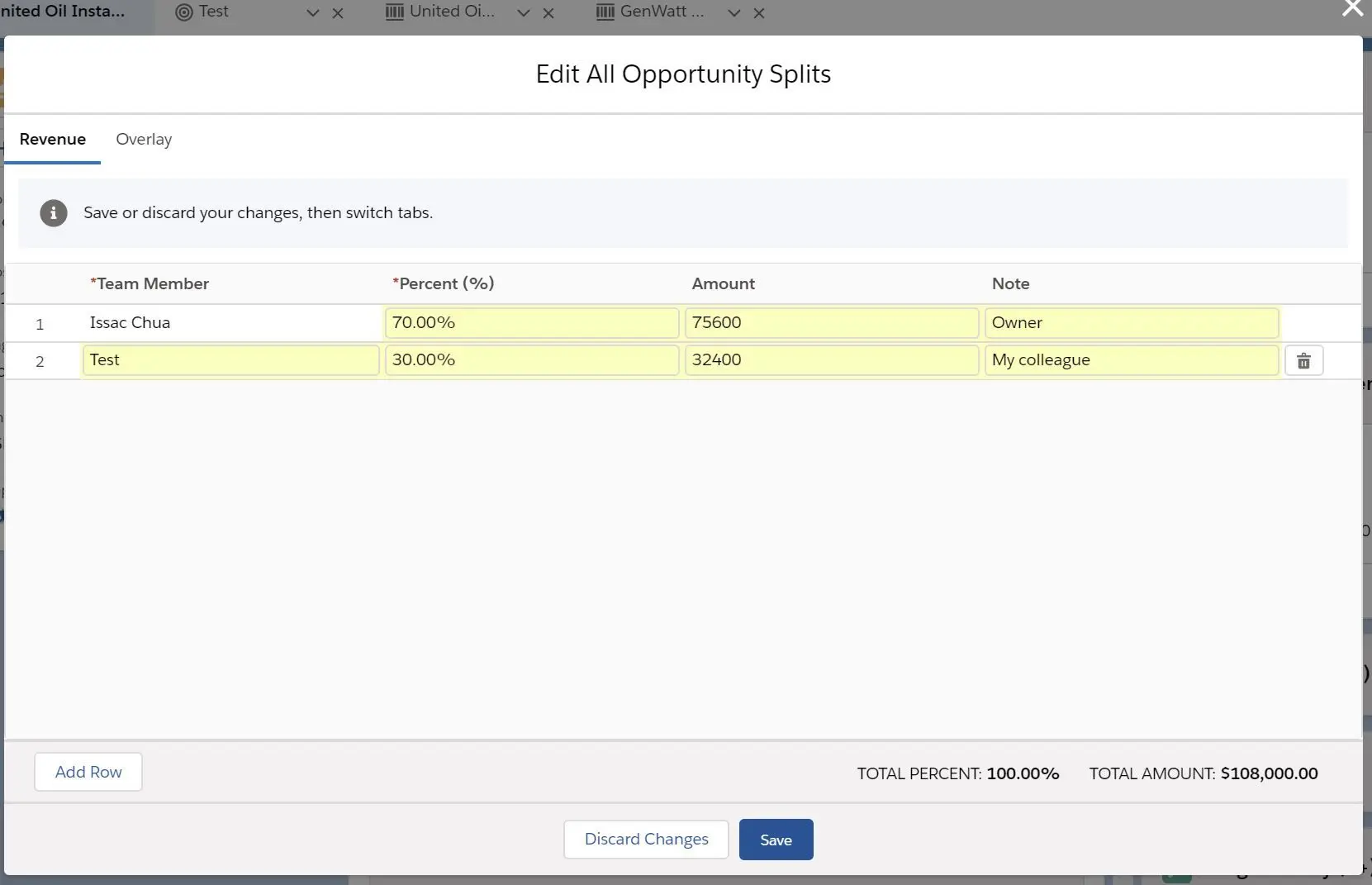1372x885 pixels.
Task: Close the United Oi... workspace tab
Action: pos(548,13)
